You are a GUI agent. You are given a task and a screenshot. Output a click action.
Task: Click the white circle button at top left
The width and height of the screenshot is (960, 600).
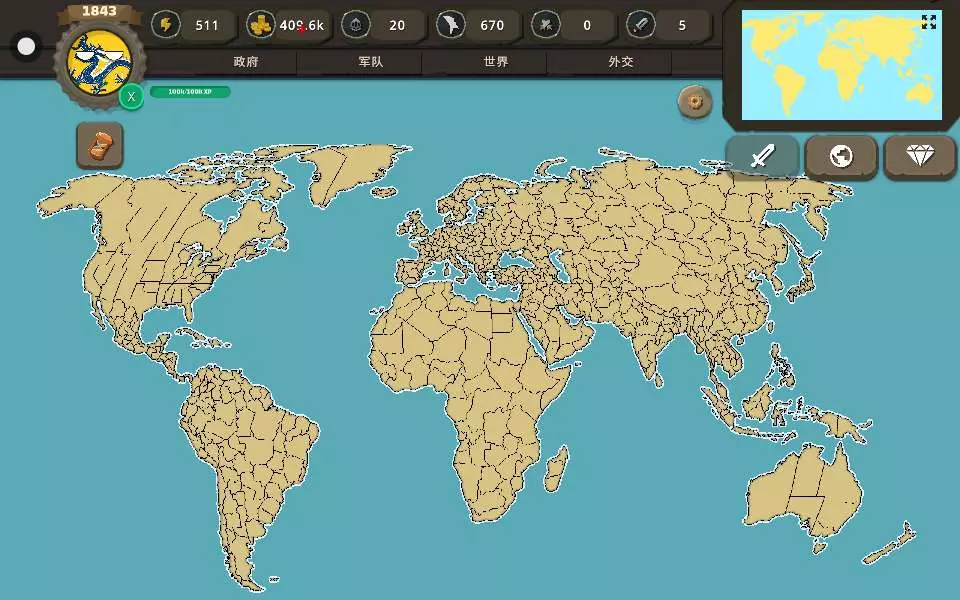click(x=27, y=46)
